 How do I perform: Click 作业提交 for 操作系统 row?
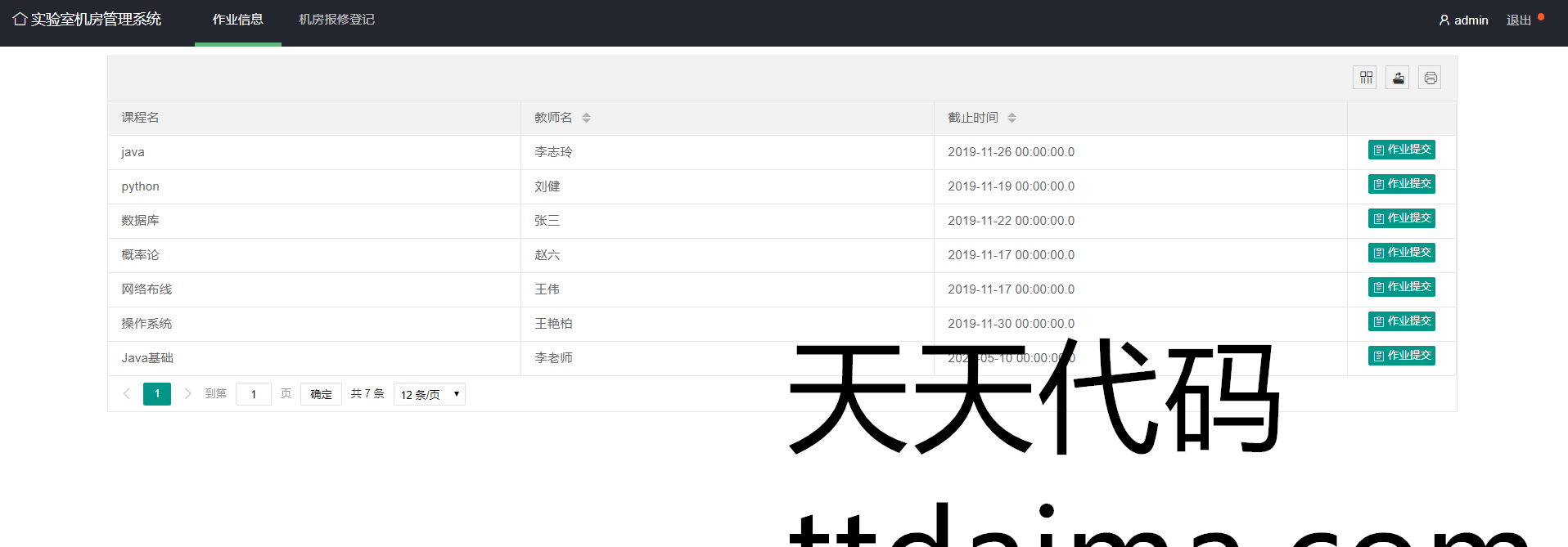(x=1401, y=321)
